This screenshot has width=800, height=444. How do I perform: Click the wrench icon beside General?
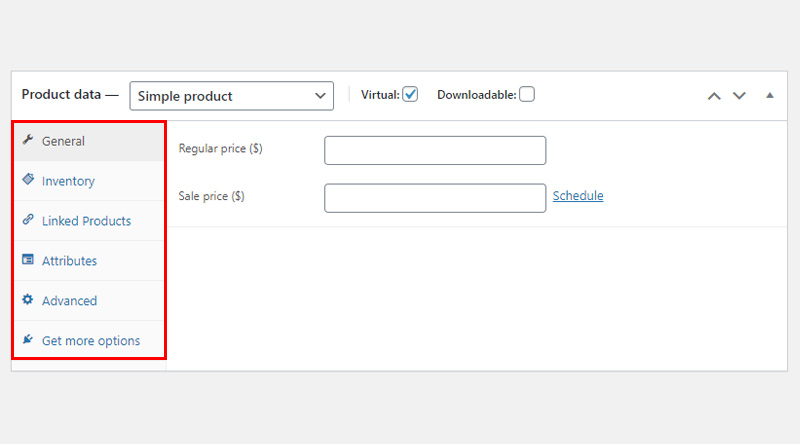pos(28,140)
